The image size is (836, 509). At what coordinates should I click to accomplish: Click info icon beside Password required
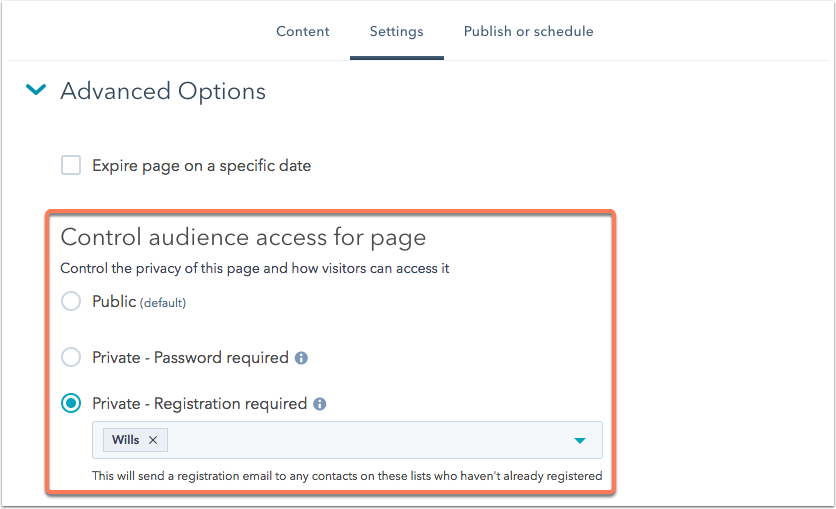point(301,358)
